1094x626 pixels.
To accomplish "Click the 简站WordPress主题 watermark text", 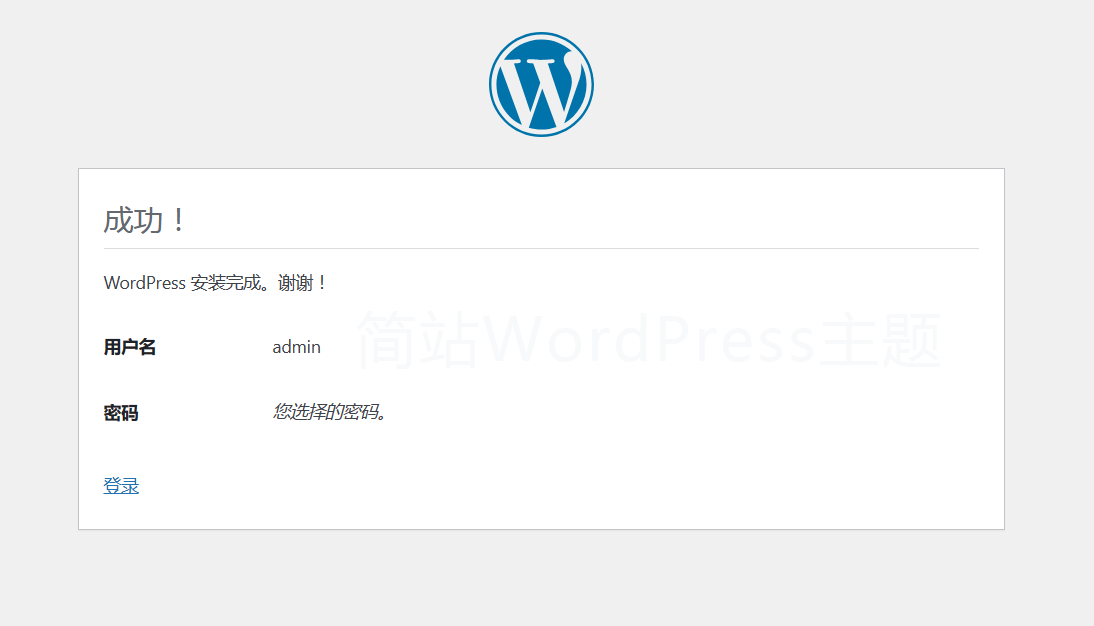I will pos(647,340).
